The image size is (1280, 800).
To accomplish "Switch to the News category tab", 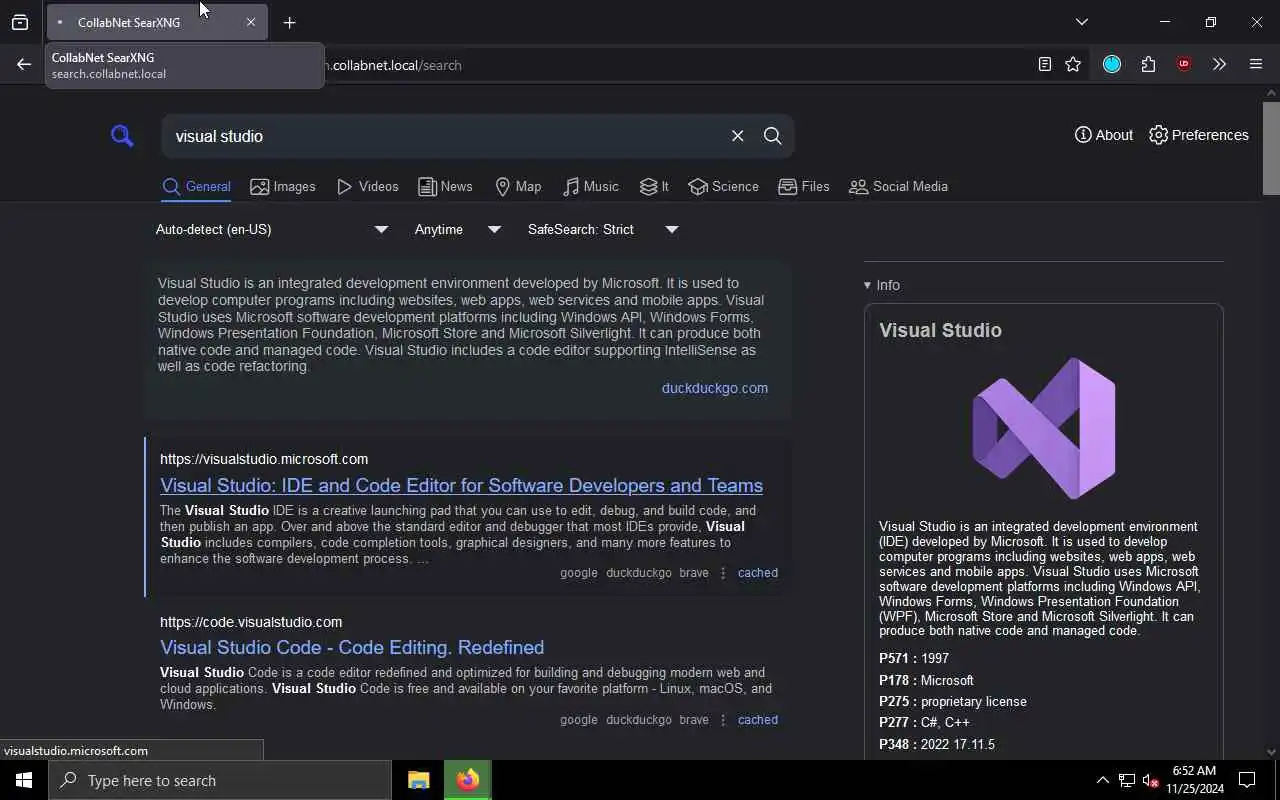I will 445,186.
